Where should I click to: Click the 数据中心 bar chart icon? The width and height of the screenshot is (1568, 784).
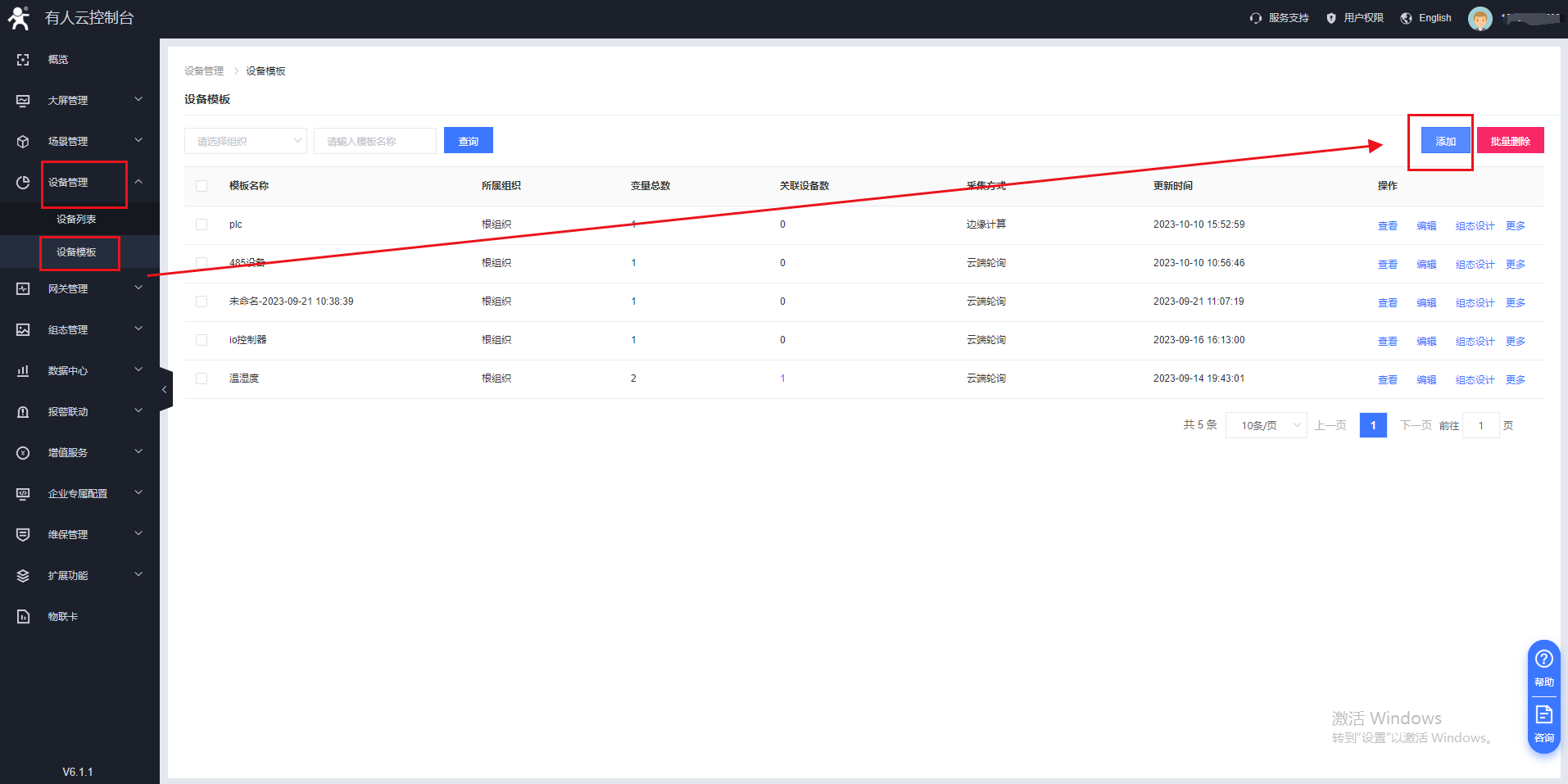coord(23,371)
